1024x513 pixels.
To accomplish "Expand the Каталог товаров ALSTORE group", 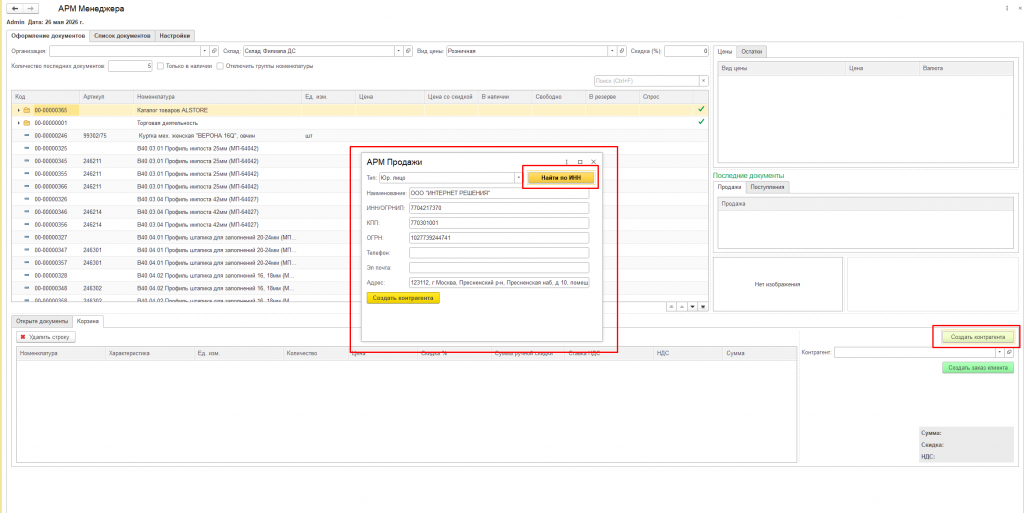I will pyautogui.click(x=18, y=110).
